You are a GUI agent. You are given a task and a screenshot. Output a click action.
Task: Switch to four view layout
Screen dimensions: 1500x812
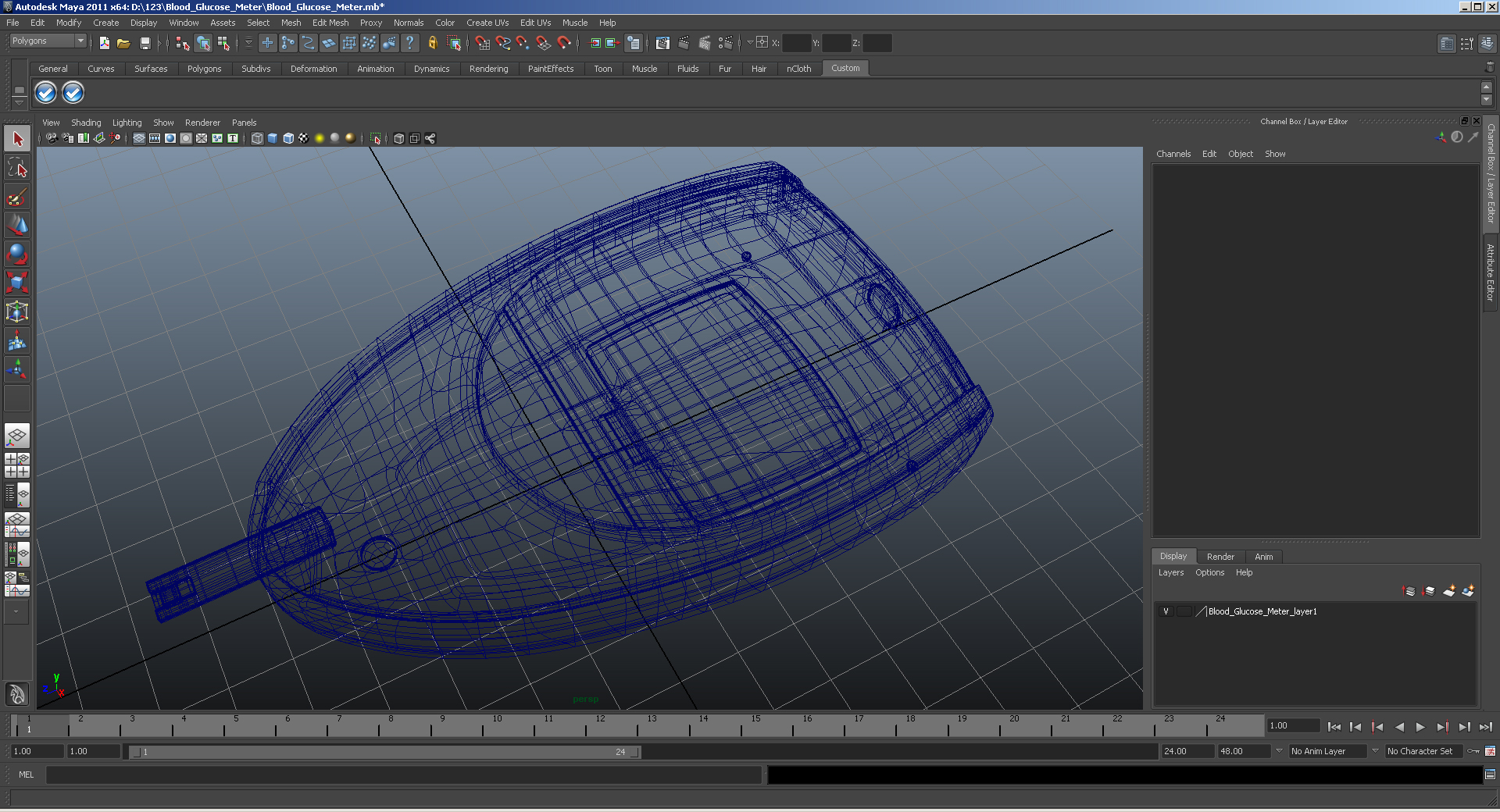pyautogui.click(x=17, y=465)
